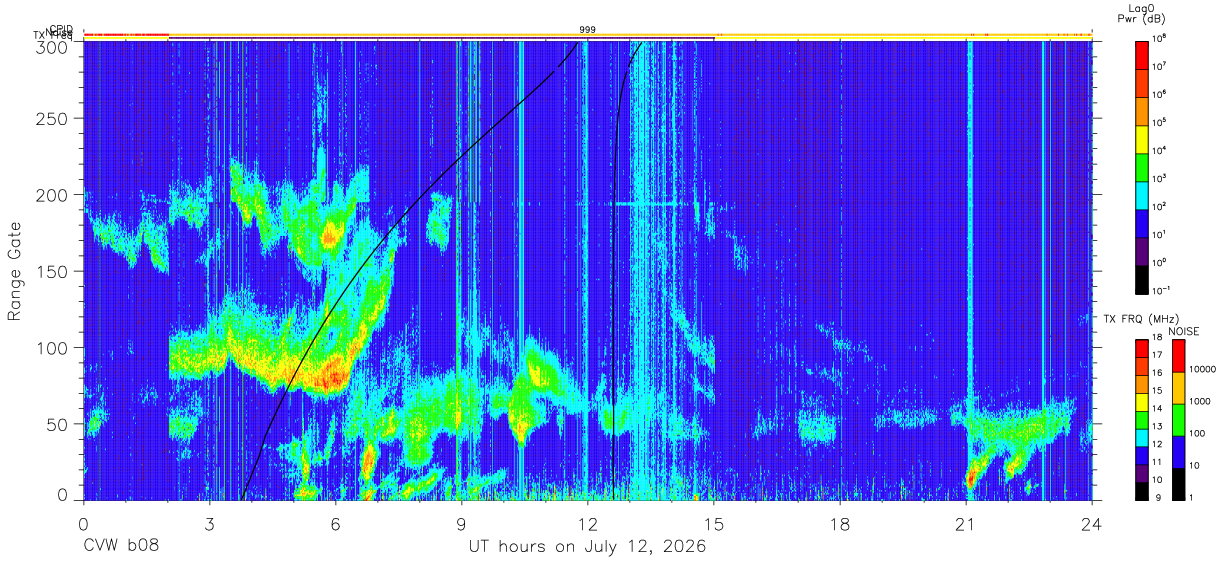Pick the green segment of NOISE colorbar
This screenshot has height=567, width=1228.
coord(1178,420)
